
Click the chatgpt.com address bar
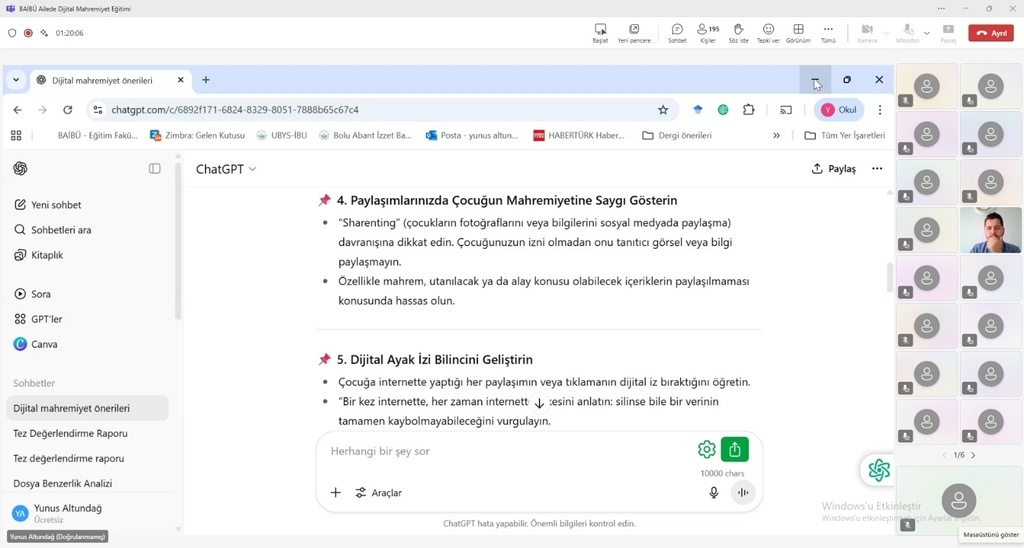coord(381,110)
